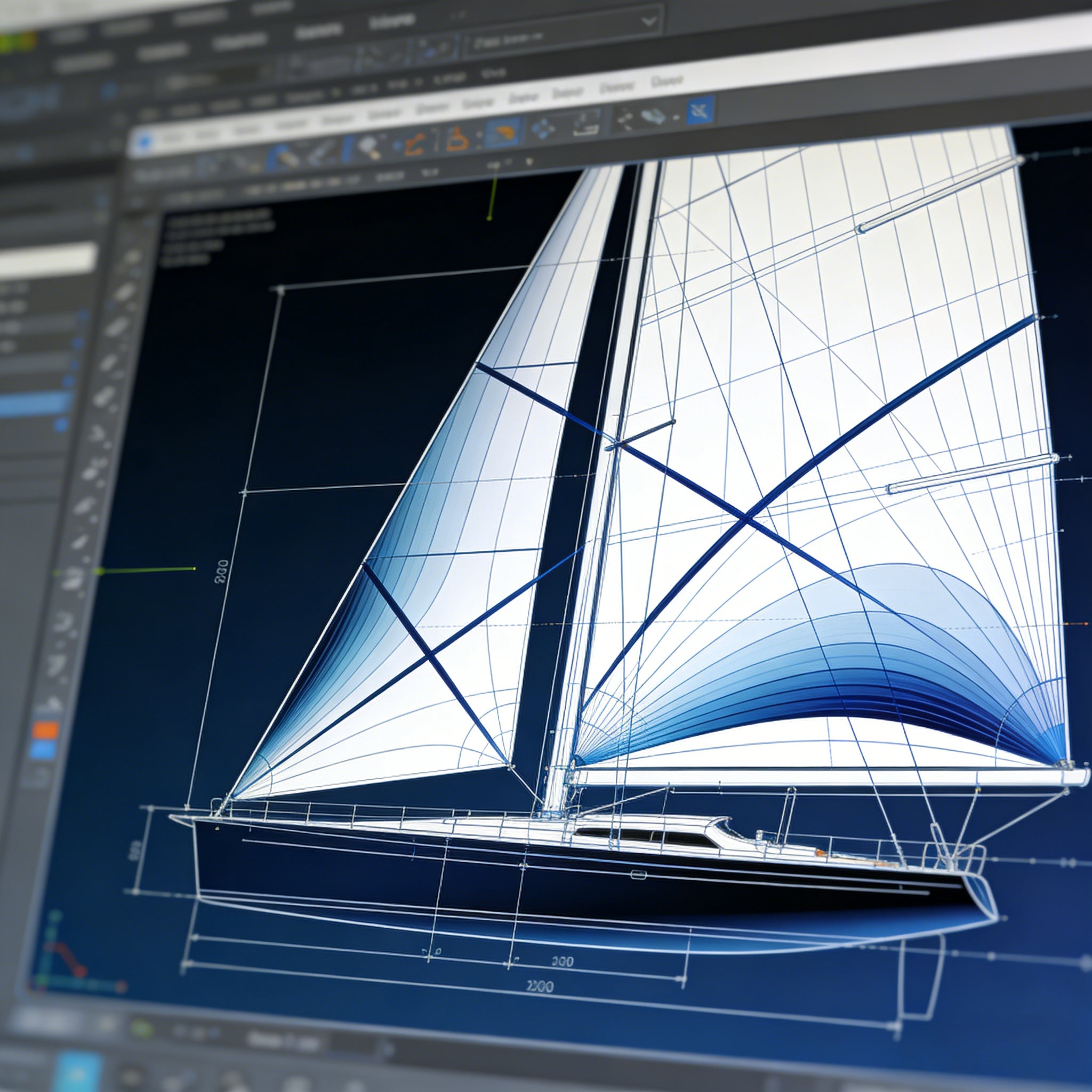Select the orange curved path tool icon

point(414,144)
